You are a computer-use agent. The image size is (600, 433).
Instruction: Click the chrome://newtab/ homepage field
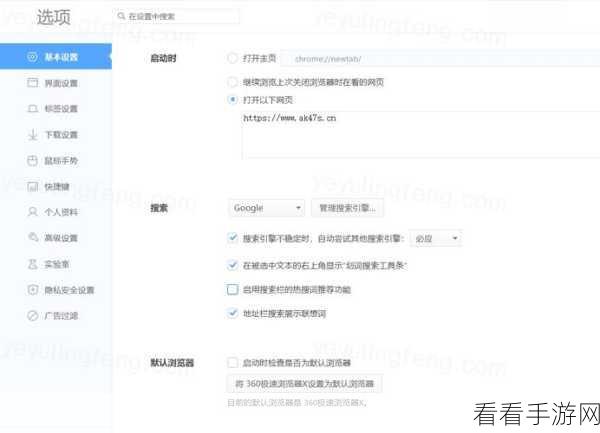coord(440,59)
